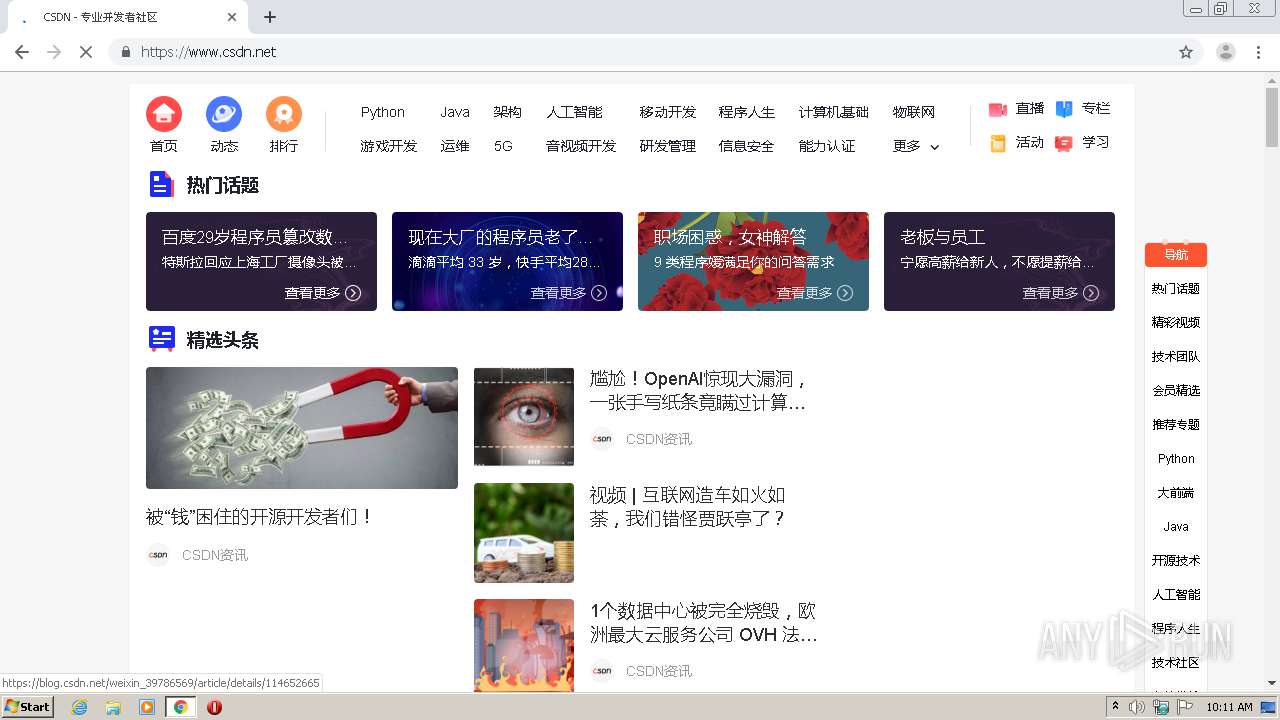Open the 专栏 column icon
Viewport: 1280px width, 720px height.
pyautogui.click(x=1064, y=109)
